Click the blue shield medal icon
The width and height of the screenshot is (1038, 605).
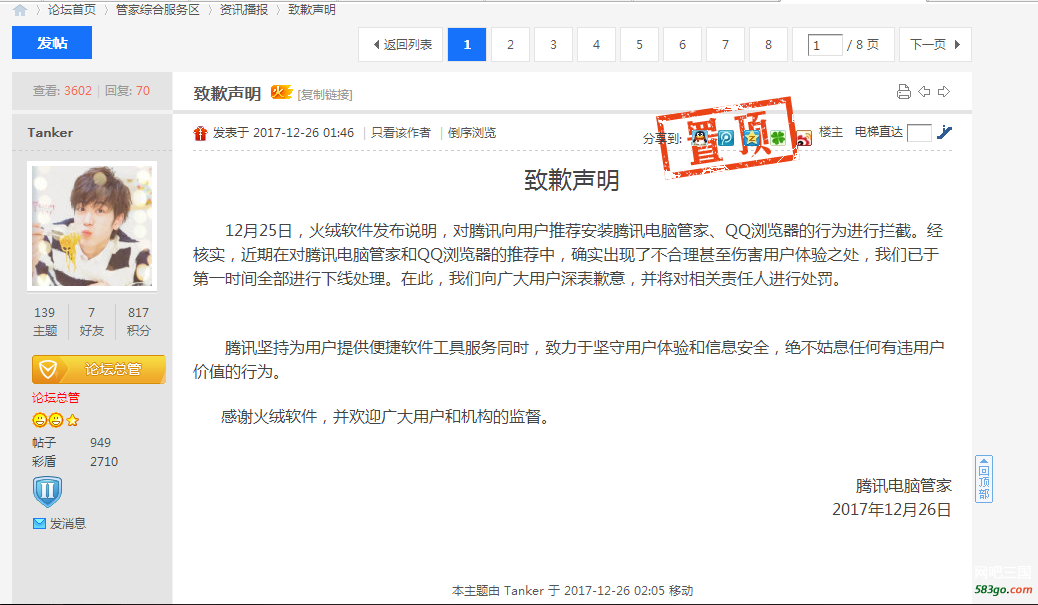(47, 492)
